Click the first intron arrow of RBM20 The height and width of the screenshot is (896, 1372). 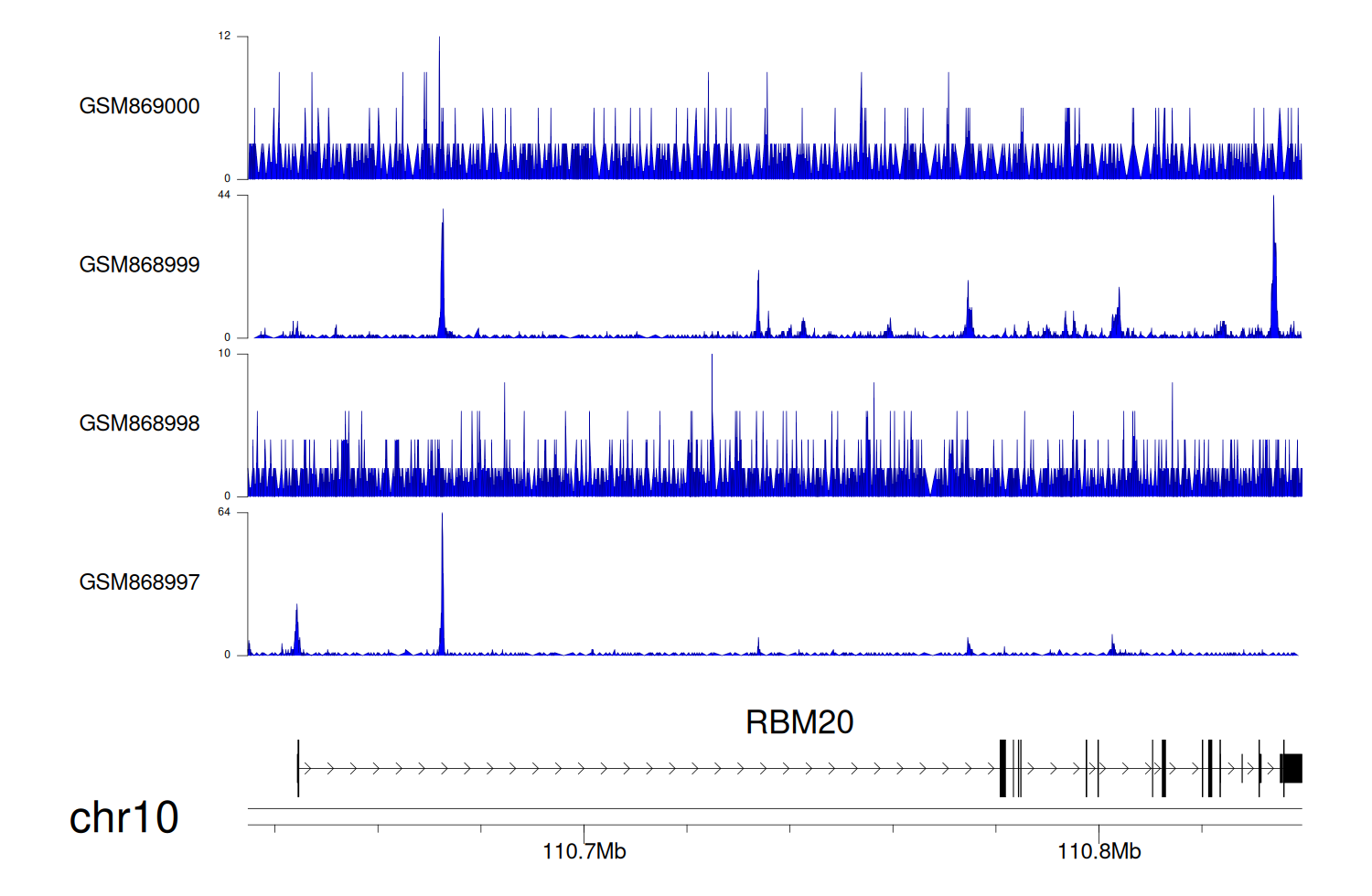click(x=308, y=769)
